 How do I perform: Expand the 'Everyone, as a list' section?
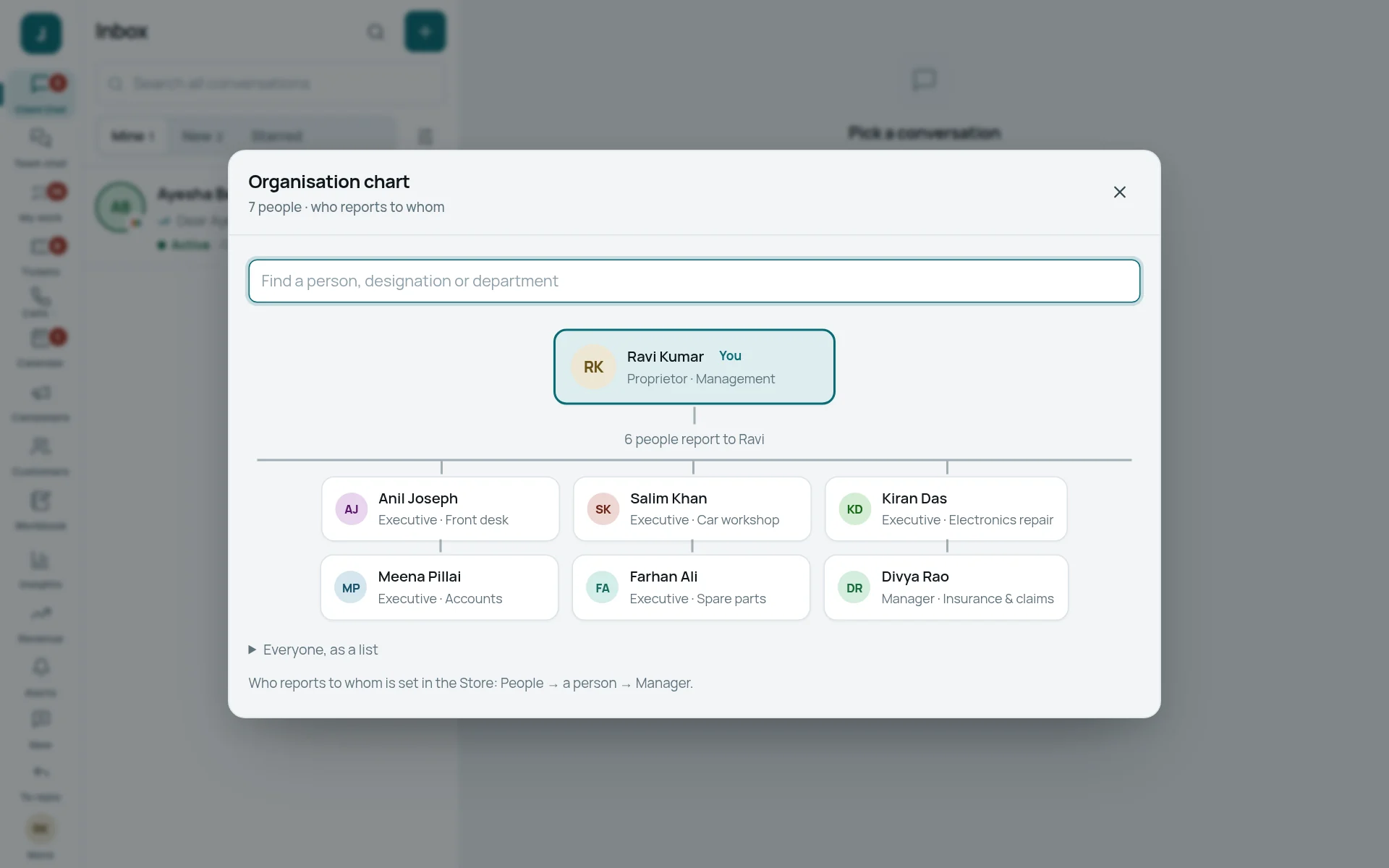(313, 650)
